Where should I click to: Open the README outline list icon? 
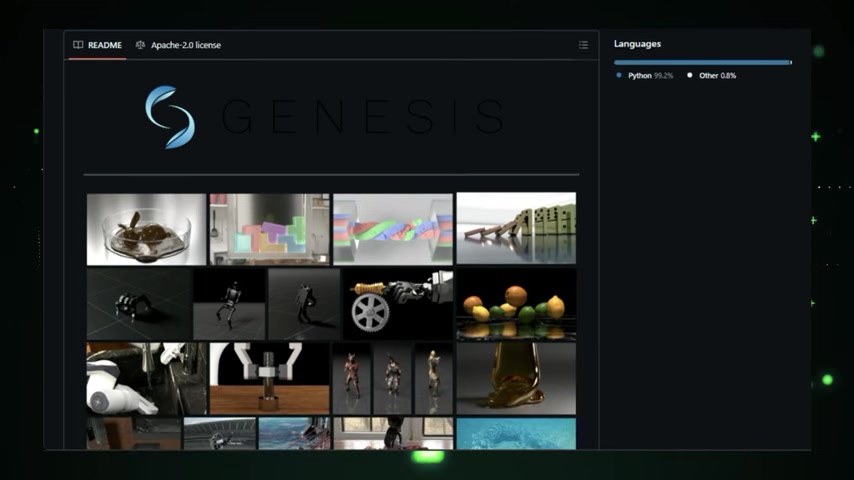tap(583, 45)
